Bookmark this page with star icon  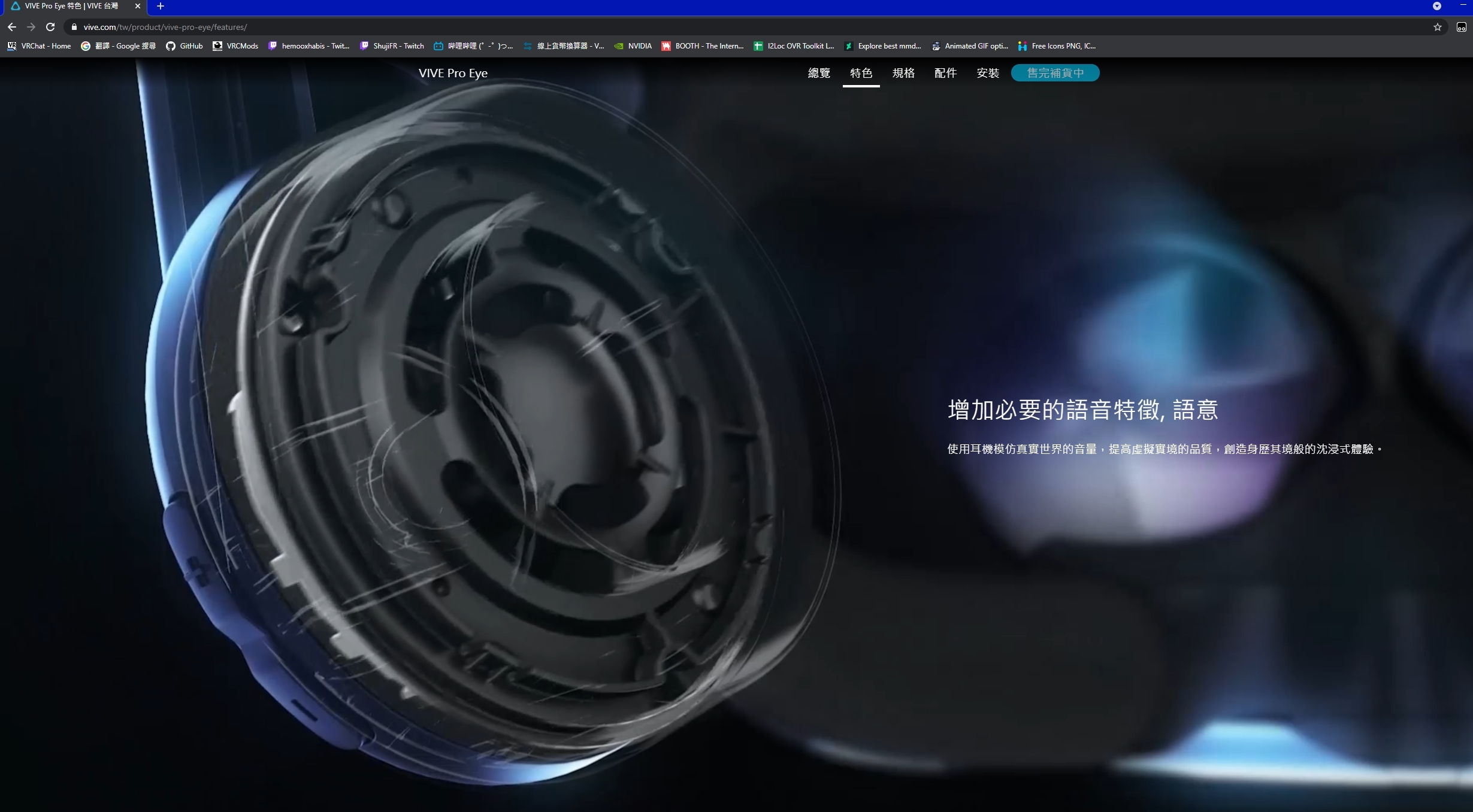point(1437,27)
